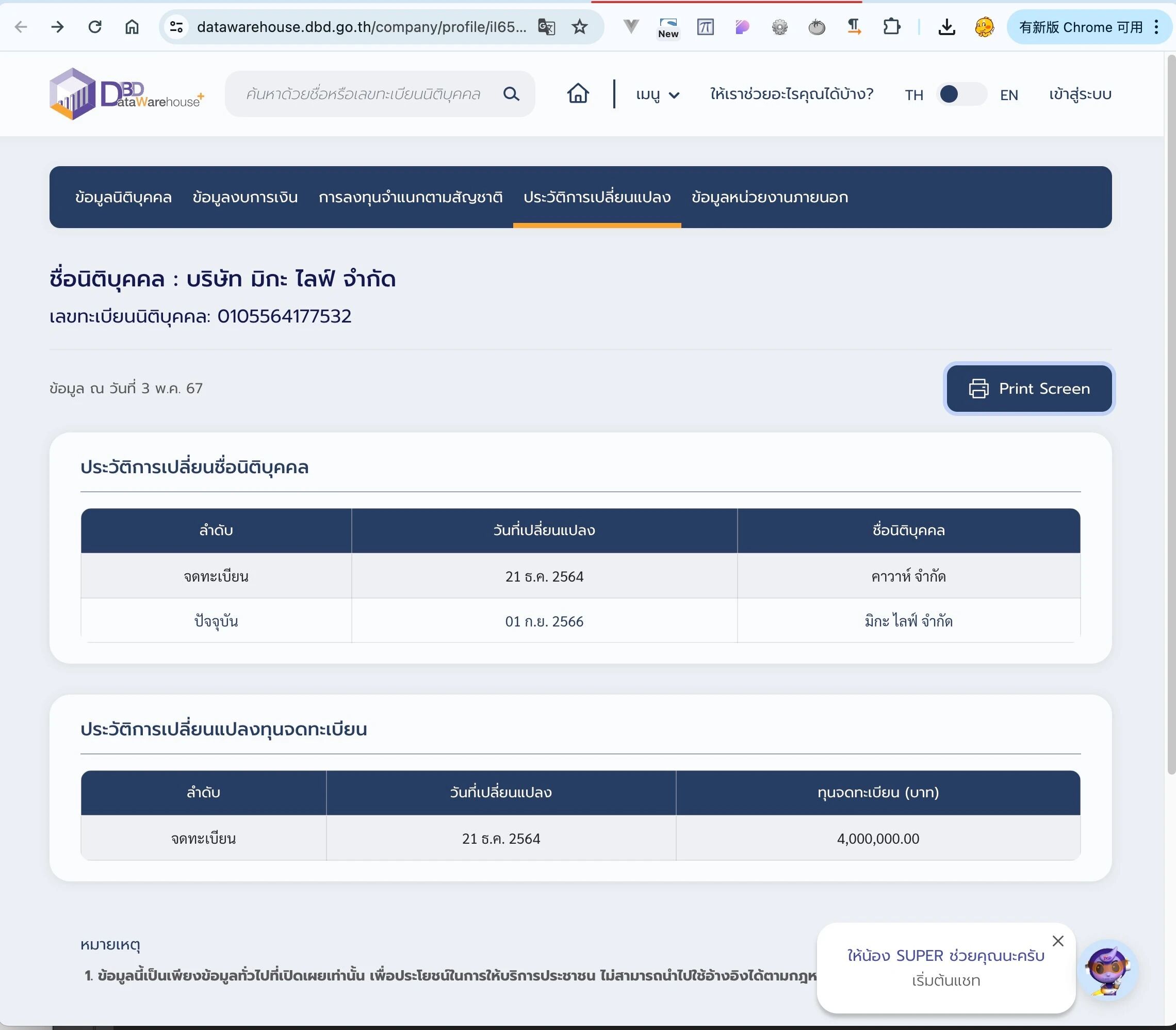Switch to ข้อมูลนิติบุคคล tab

pyautogui.click(x=123, y=197)
